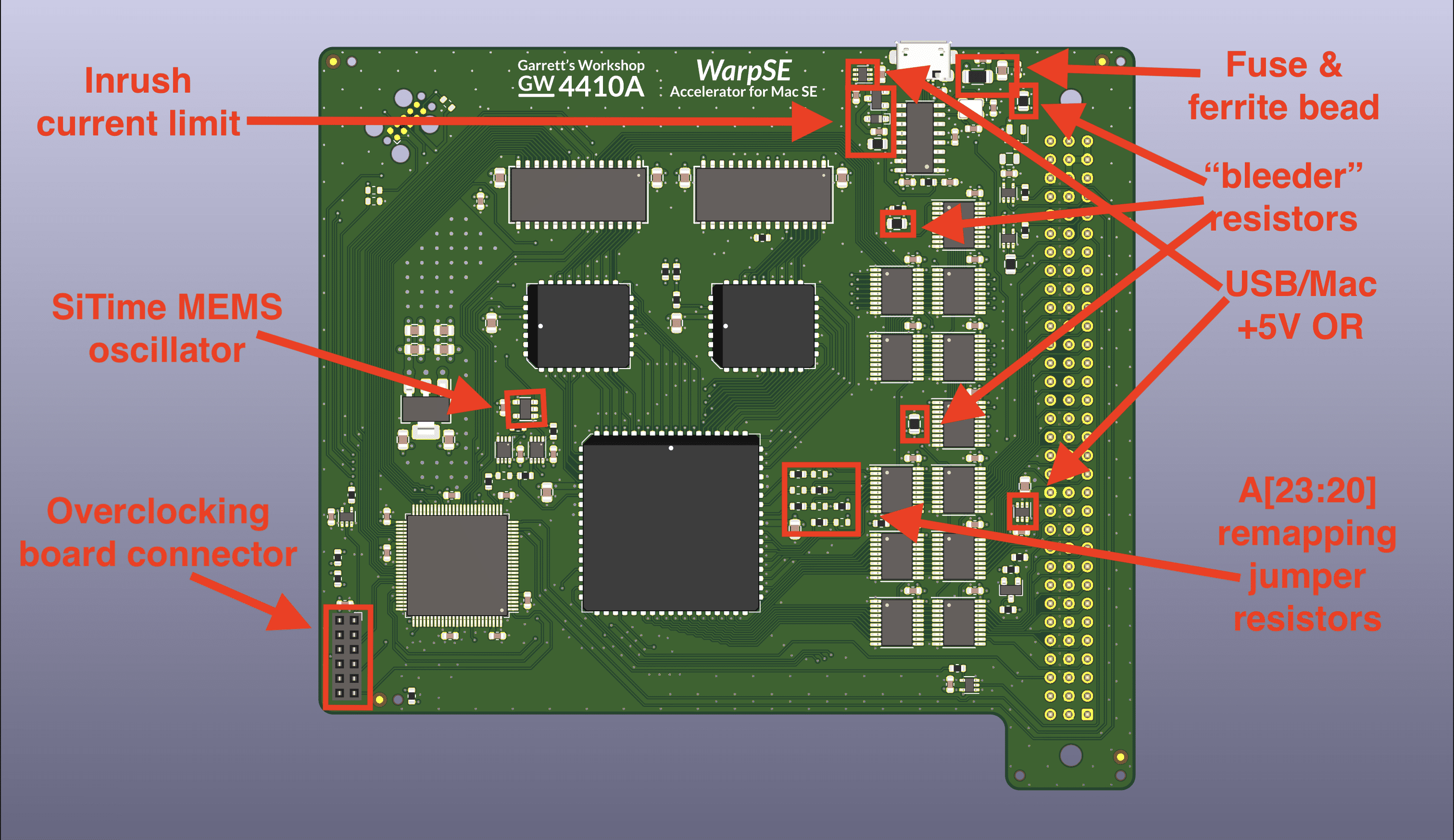This screenshot has height=840, width=1454.
Task: Click the USB/Mac +5V OR label
Action: [1301, 306]
